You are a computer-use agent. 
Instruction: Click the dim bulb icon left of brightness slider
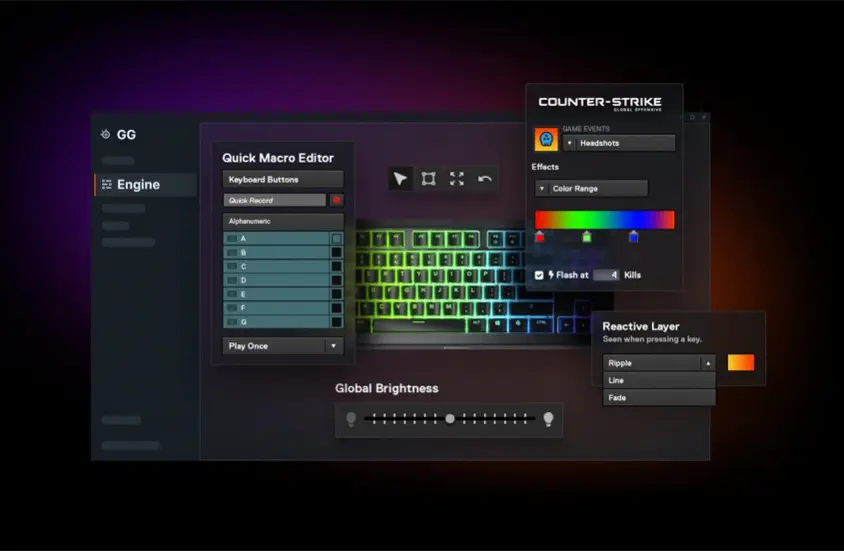click(351, 419)
